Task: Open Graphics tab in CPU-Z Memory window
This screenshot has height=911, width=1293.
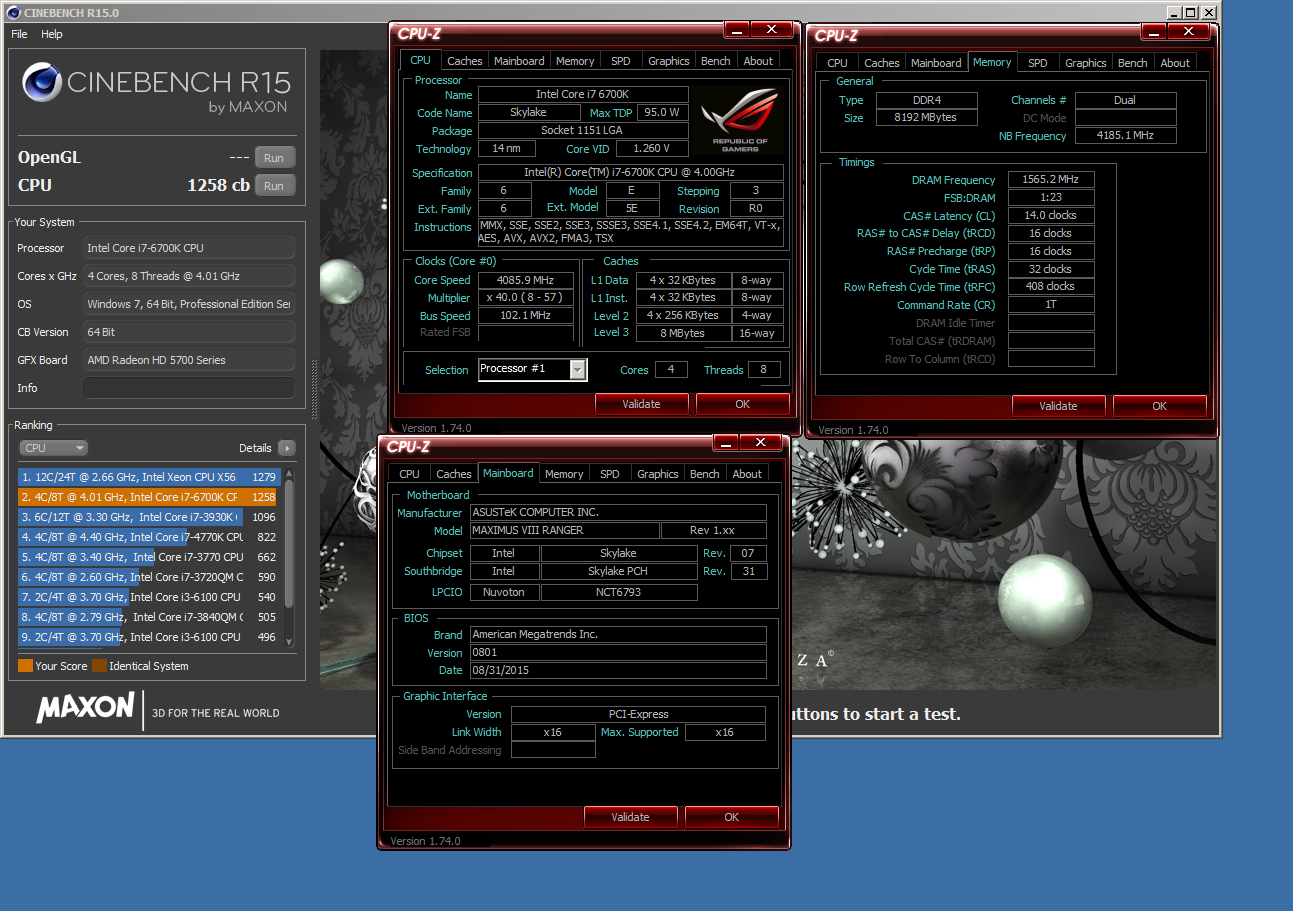Action: coord(1086,63)
